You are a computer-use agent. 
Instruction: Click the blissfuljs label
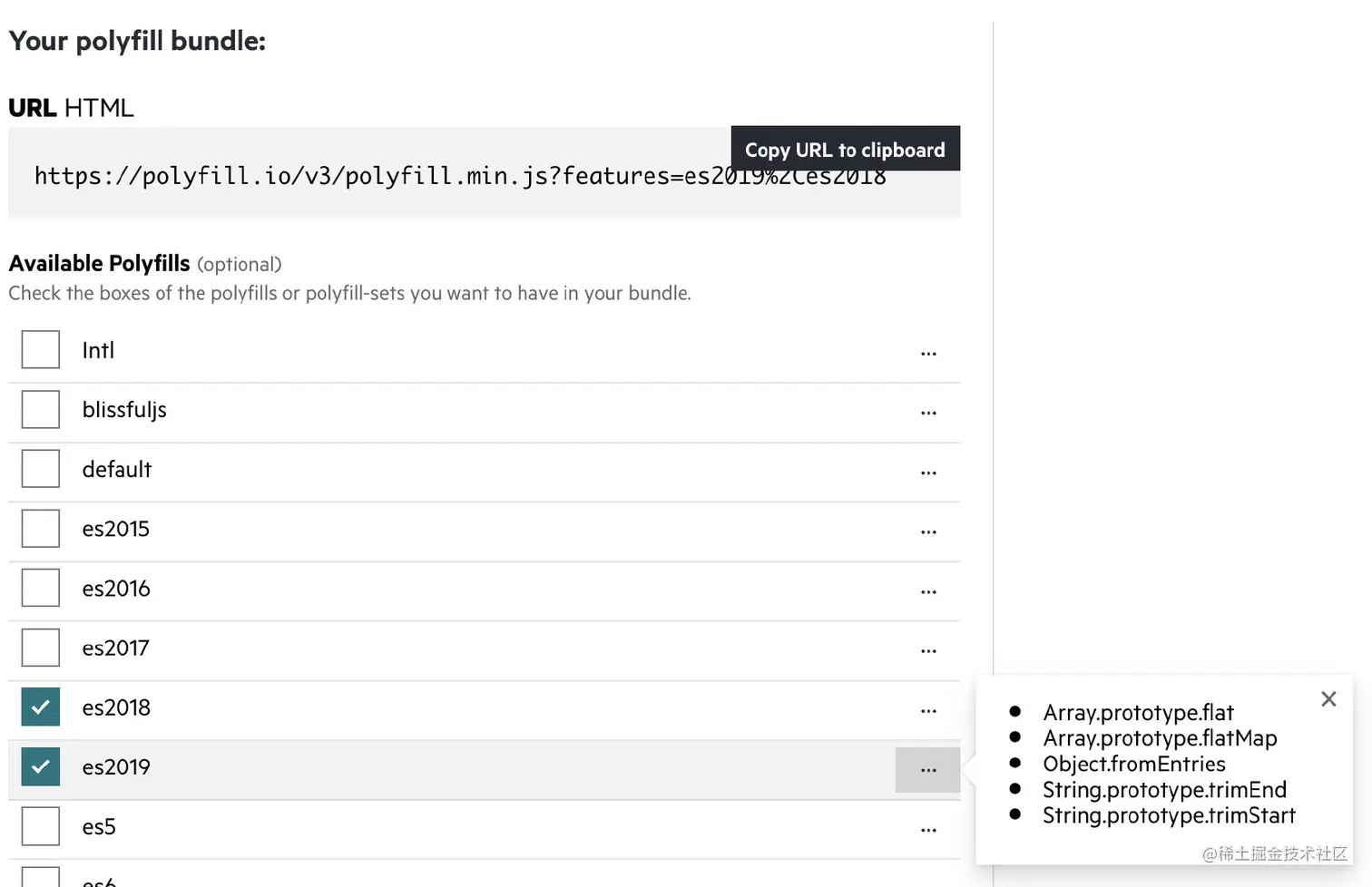coord(124,410)
